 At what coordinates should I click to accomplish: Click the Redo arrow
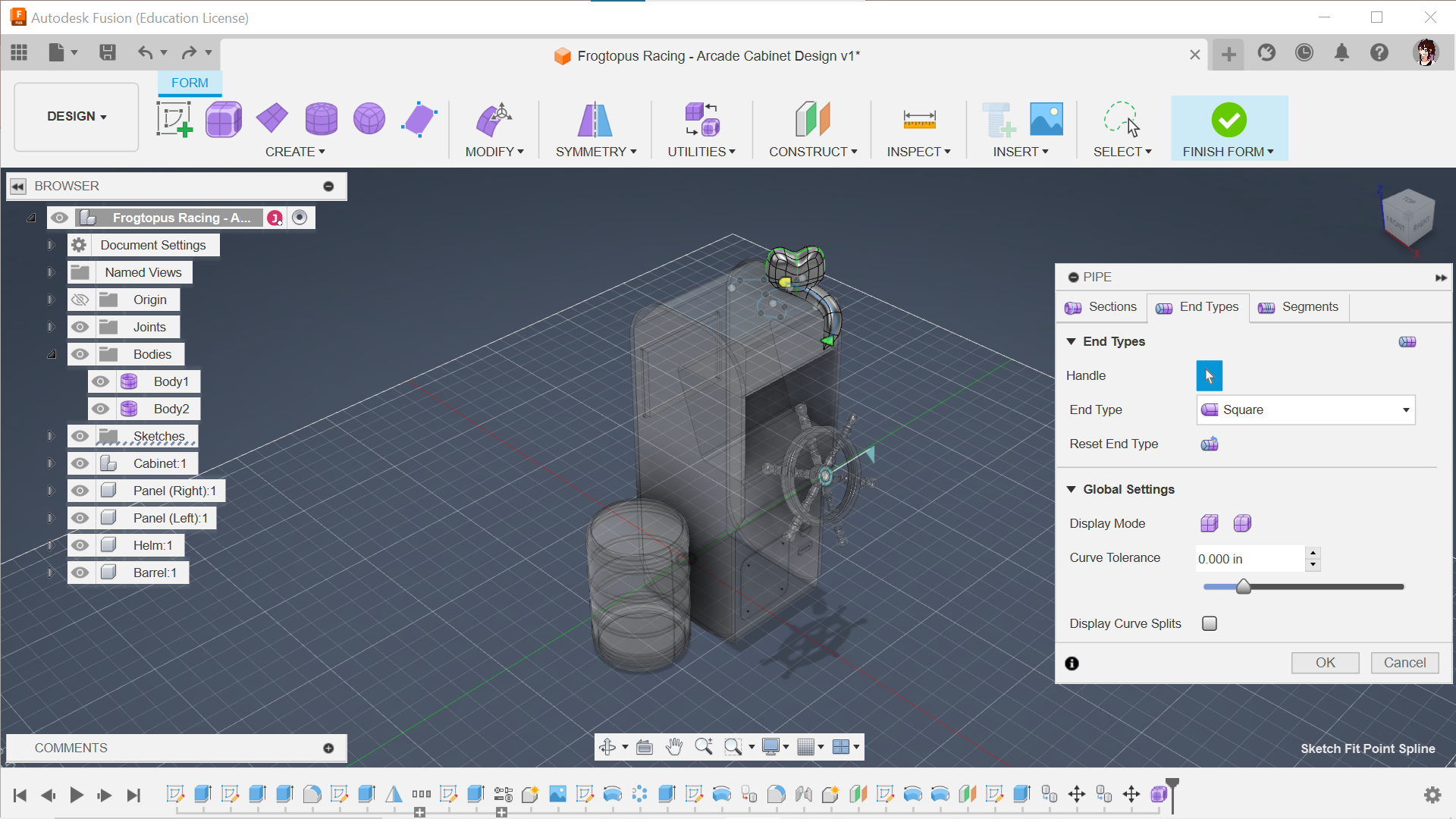point(189,52)
